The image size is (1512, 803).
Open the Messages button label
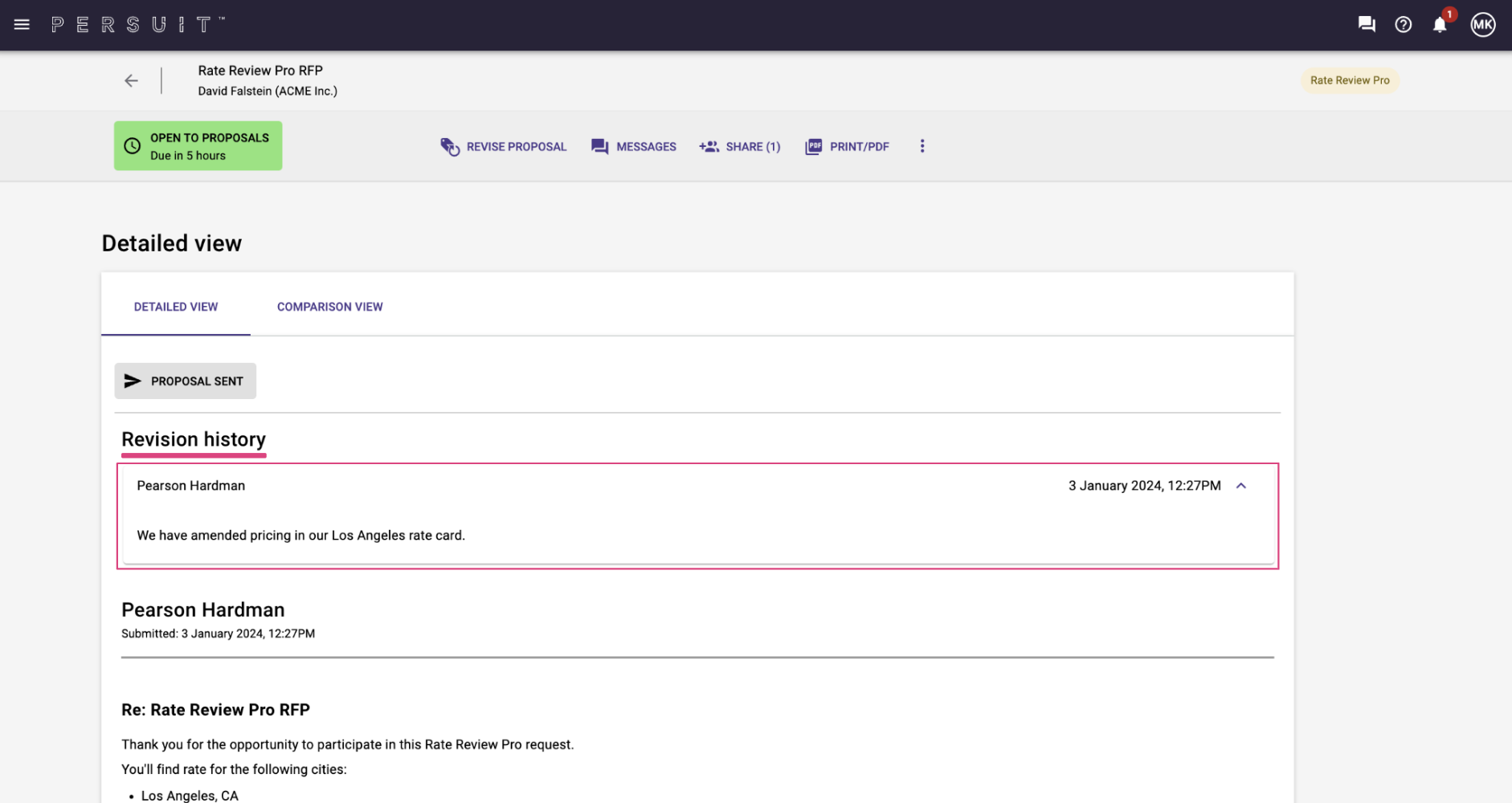(x=647, y=146)
